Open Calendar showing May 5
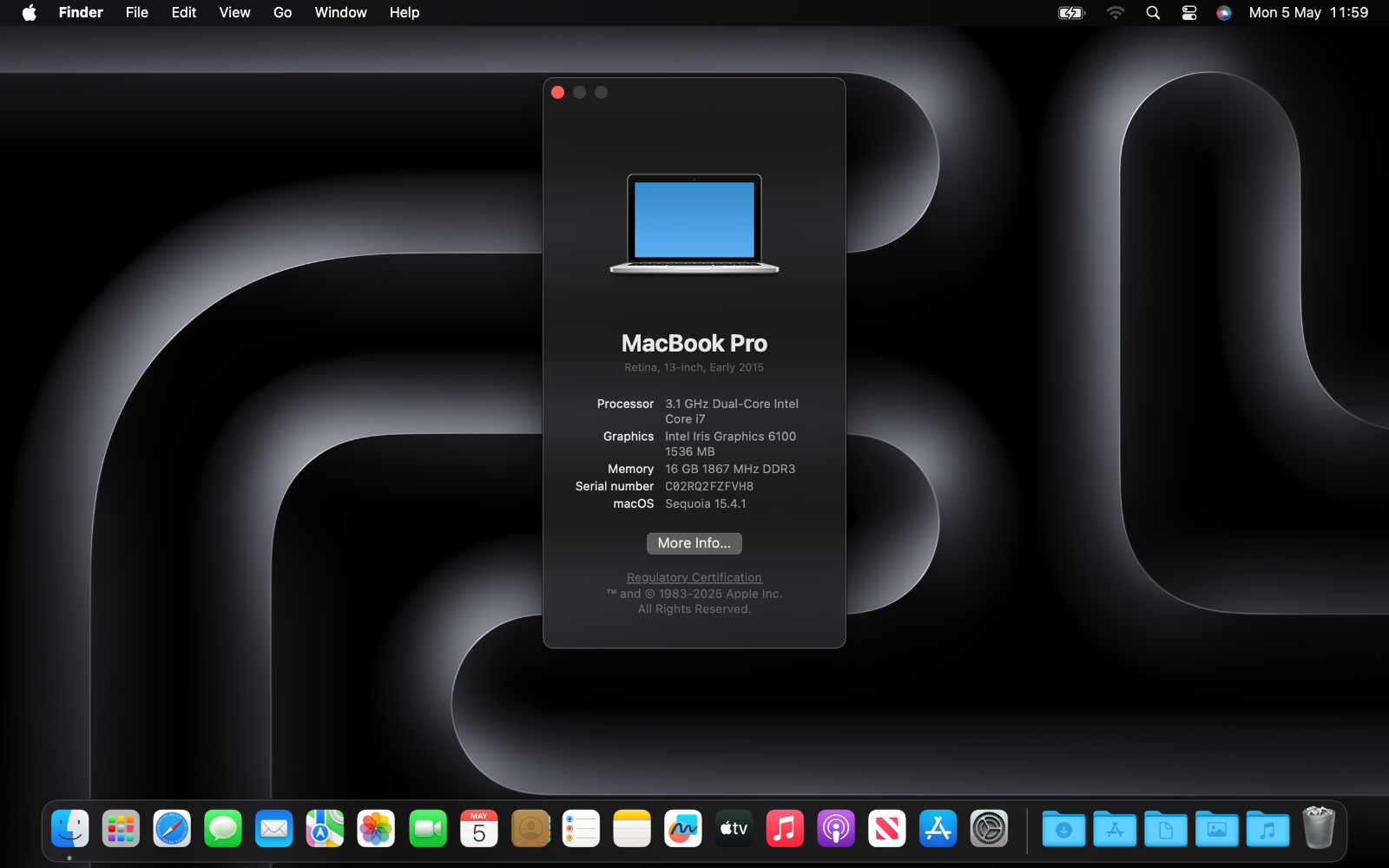Screen dimensions: 1389x868 point(478,829)
